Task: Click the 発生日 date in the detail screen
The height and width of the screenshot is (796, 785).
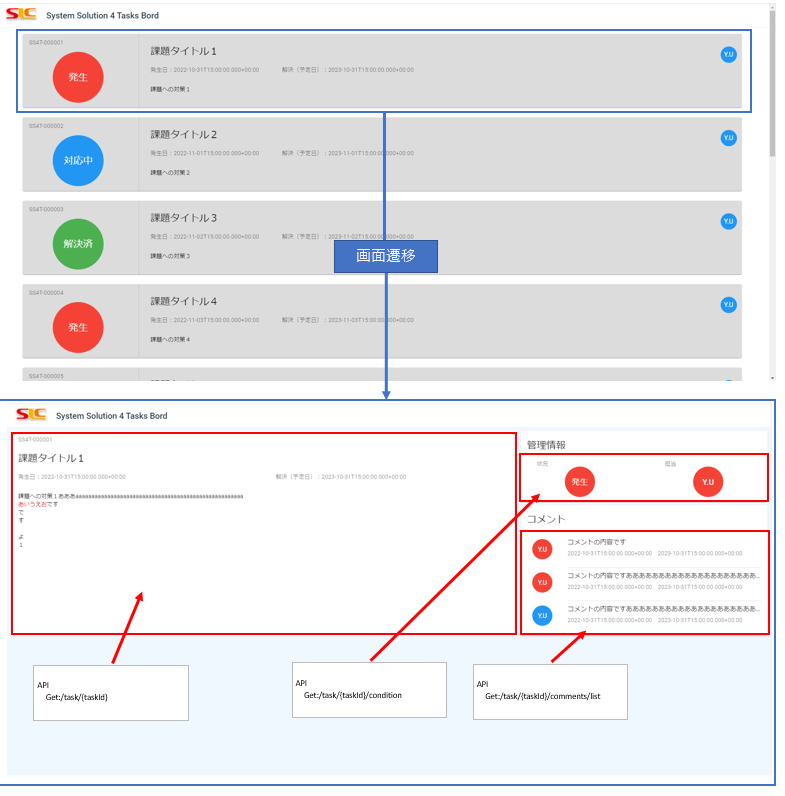Action: (x=72, y=477)
